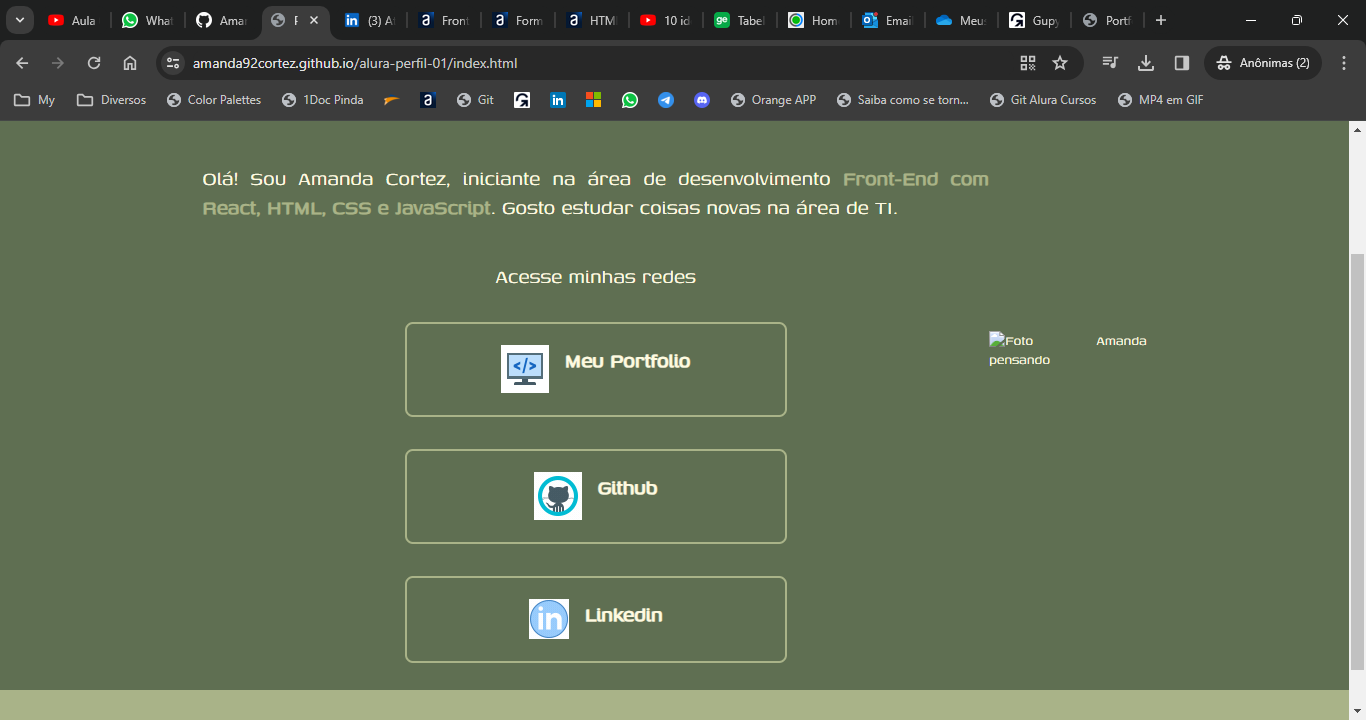This screenshot has height=720, width=1366.
Task: Click the Github octocat icon
Action: (x=558, y=496)
